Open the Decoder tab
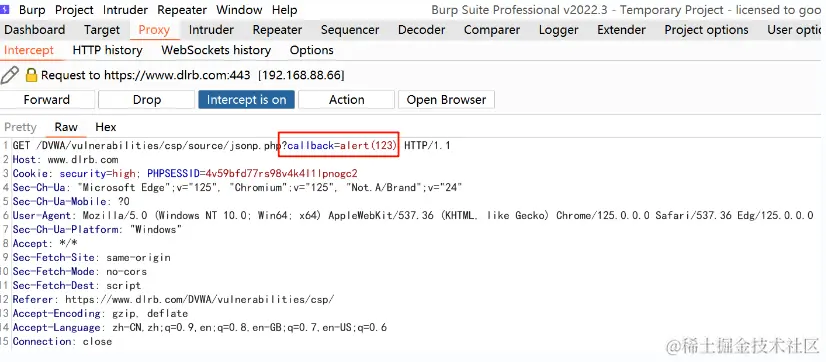This screenshot has width=826, height=362. tap(421, 30)
